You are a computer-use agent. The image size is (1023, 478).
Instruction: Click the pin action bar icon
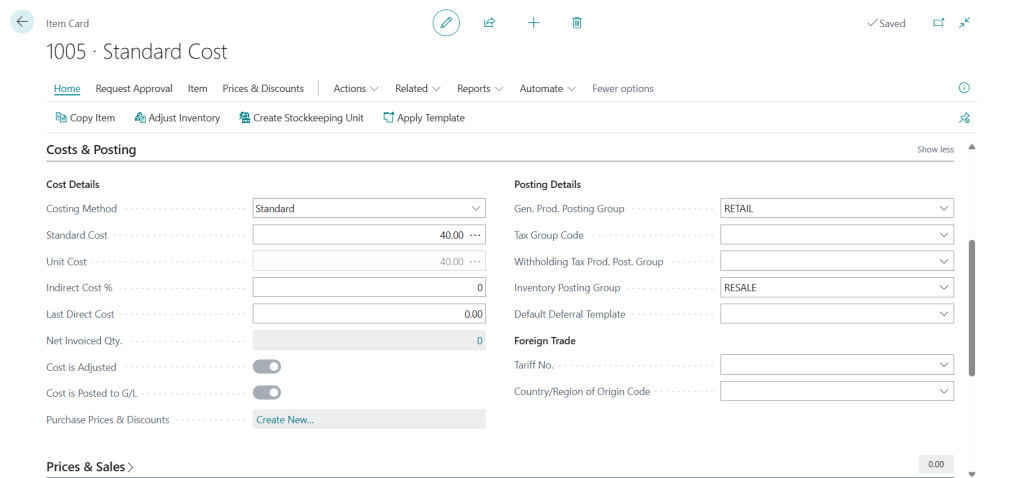pyautogui.click(x=964, y=118)
